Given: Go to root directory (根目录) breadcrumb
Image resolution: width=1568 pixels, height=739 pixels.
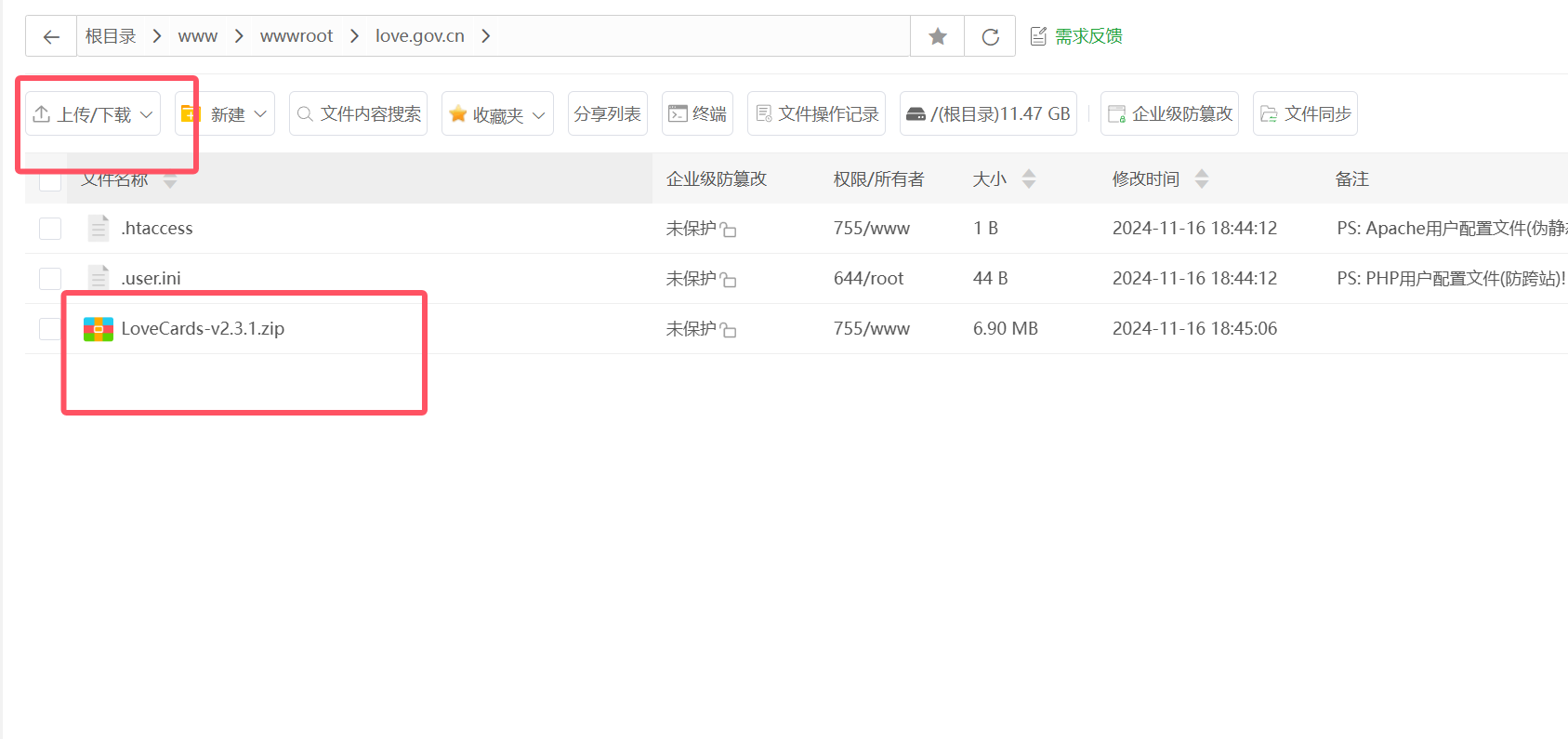Looking at the screenshot, I should tap(111, 36).
